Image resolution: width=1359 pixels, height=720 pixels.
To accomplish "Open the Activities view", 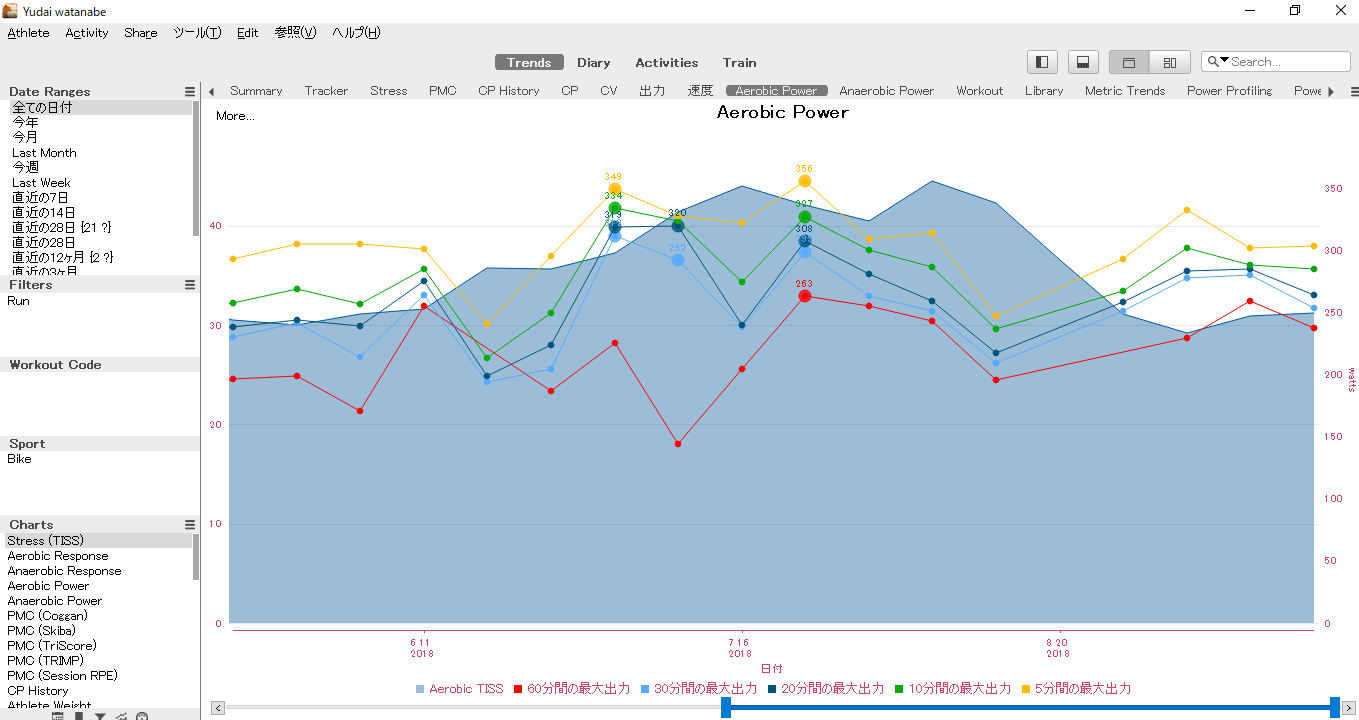I will coord(667,62).
